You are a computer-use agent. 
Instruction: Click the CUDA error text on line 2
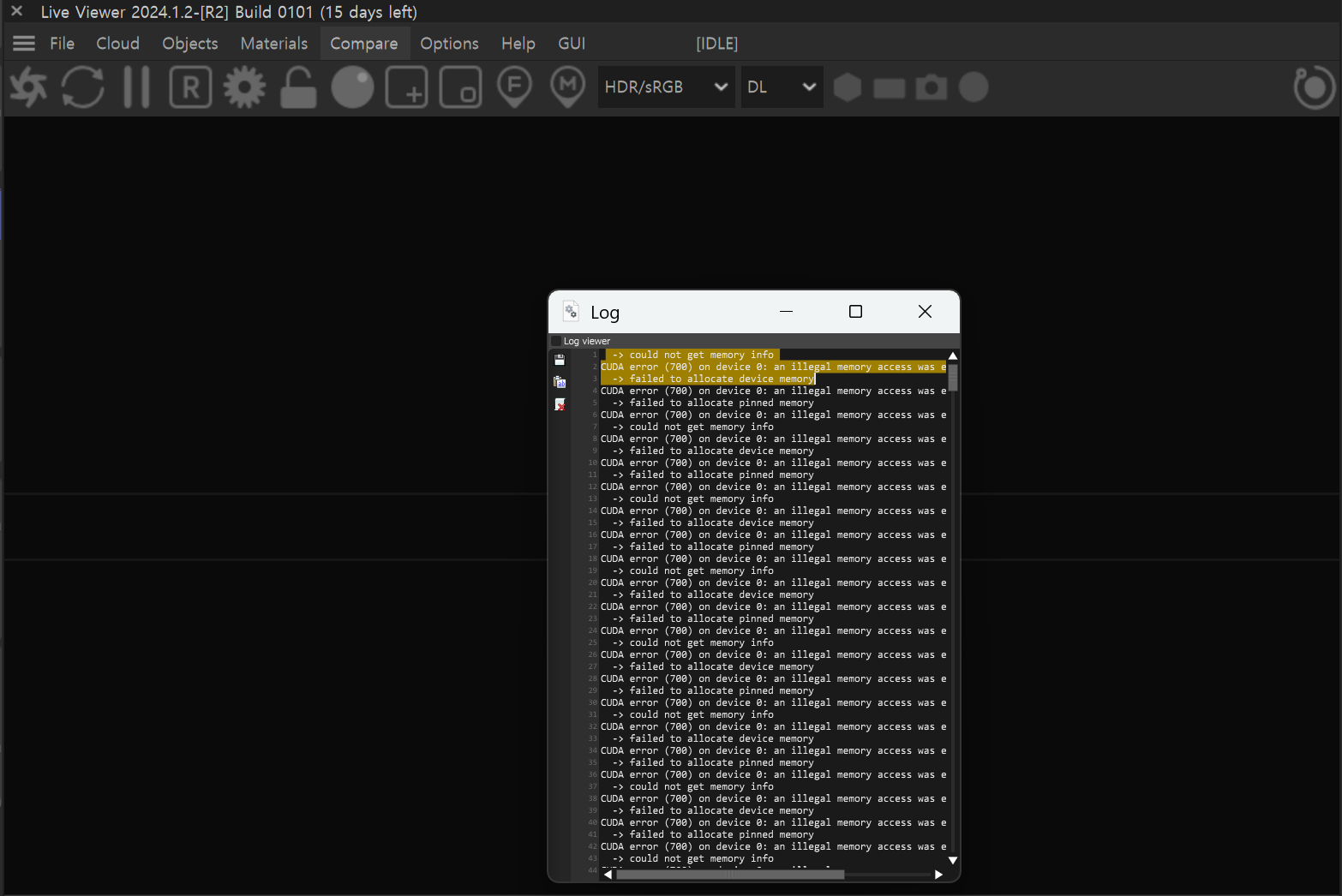point(773,367)
